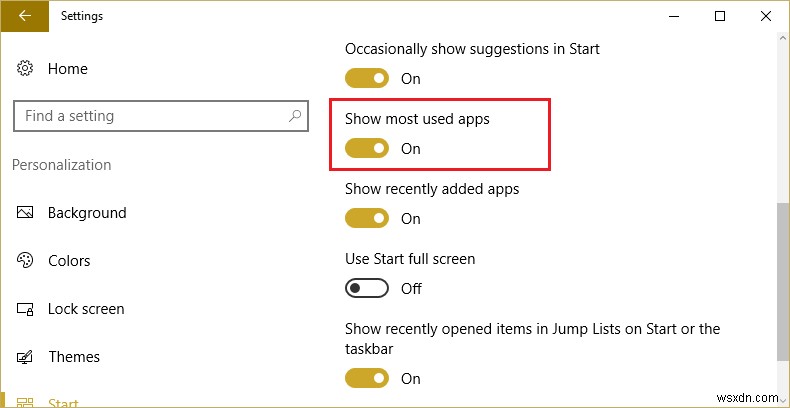Viewport: 790px width, 408px height.
Task: Click the Home gear icon
Action: [x=25, y=69]
